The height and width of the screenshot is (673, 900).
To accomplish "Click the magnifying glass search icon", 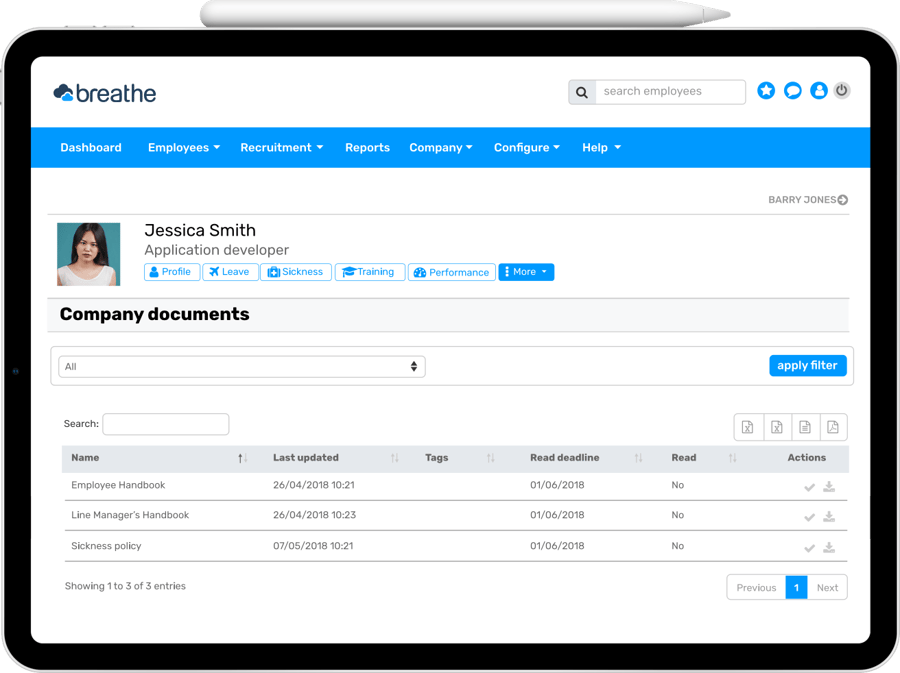I will click(581, 92).
